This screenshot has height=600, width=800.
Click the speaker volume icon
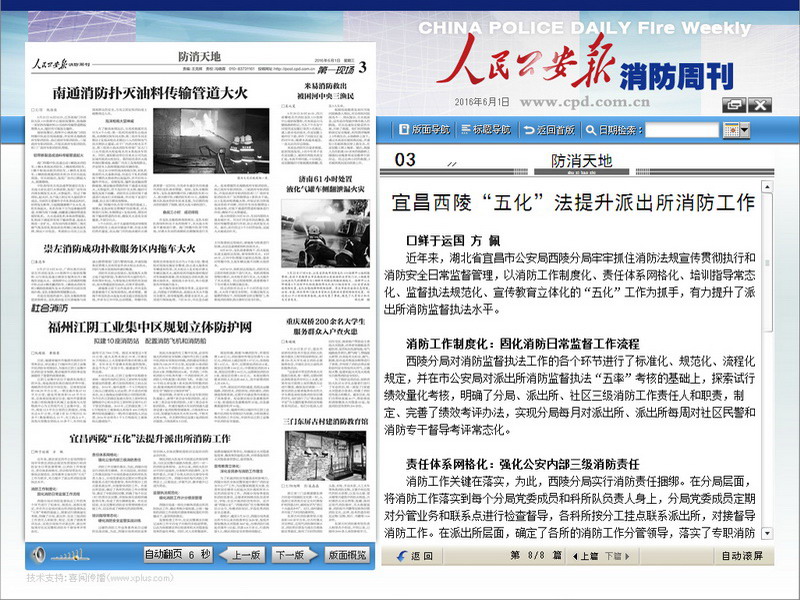39,555
